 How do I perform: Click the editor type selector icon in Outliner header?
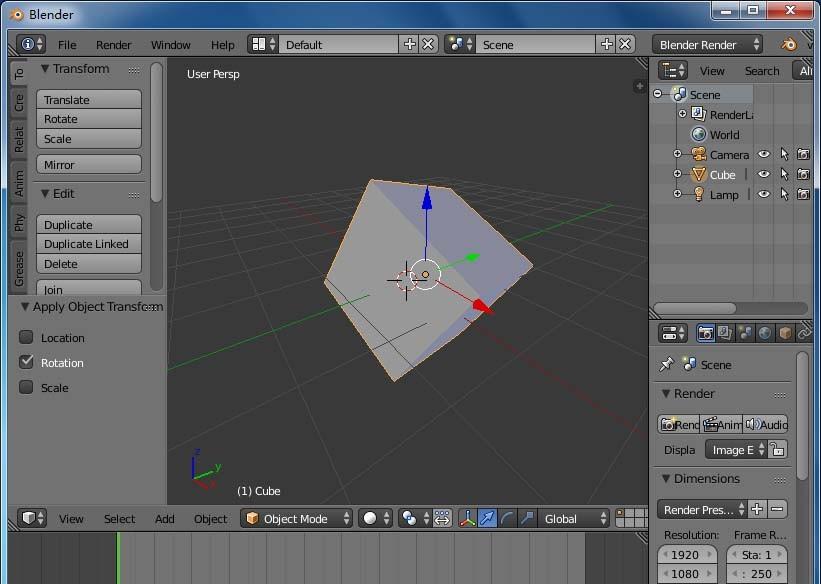(x=670, y=70)
